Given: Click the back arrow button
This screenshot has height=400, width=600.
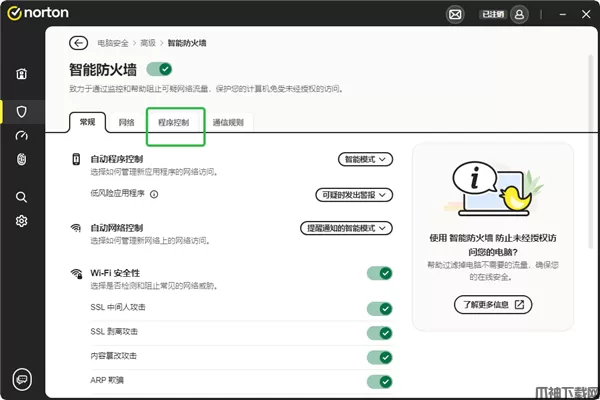Looking at the screenshot, I should (78, 43).
